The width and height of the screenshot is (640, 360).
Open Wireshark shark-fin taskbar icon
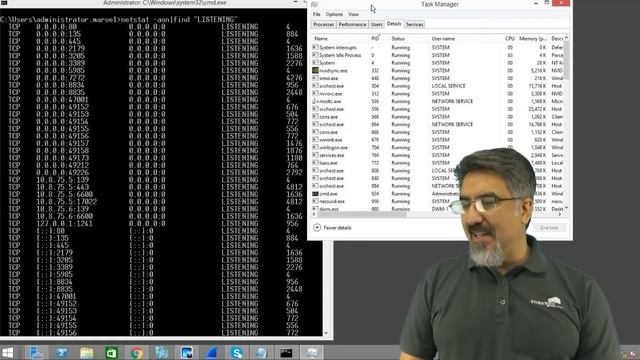point(212,352)
